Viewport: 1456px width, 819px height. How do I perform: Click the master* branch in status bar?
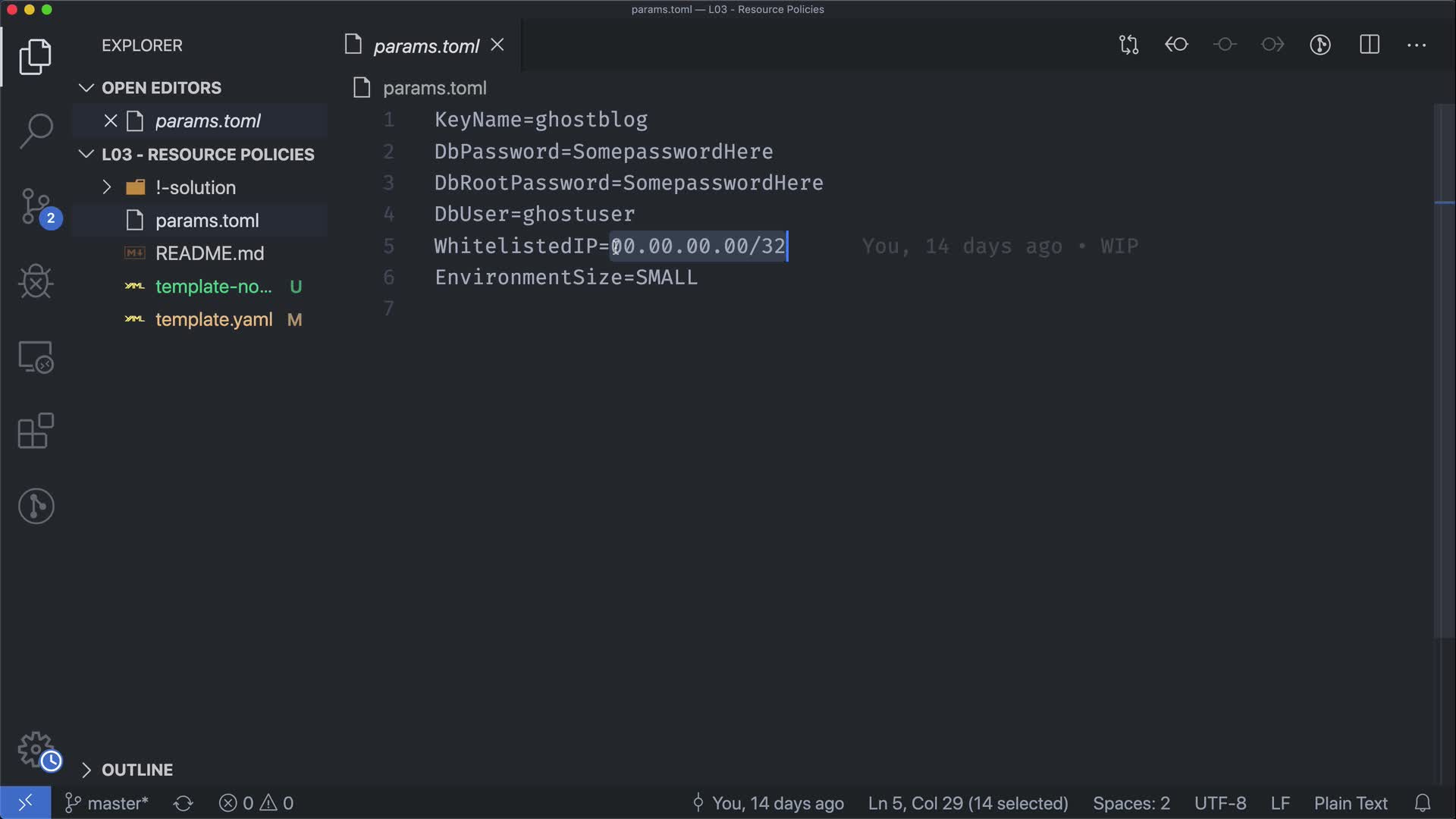[x=107, y=803]
